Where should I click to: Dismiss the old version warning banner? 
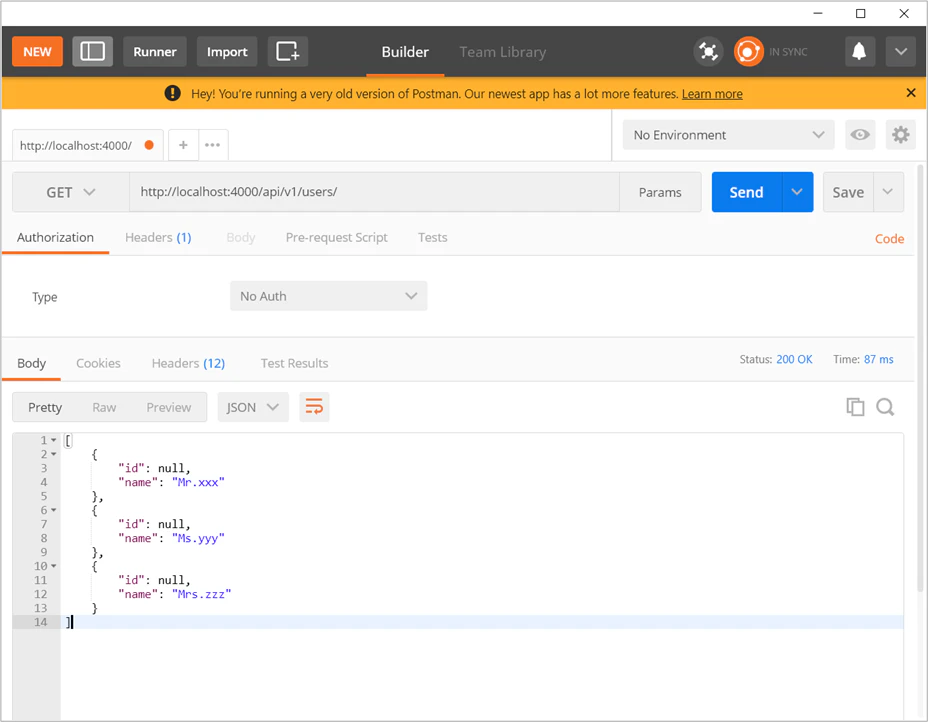click(x=911, y=92)
